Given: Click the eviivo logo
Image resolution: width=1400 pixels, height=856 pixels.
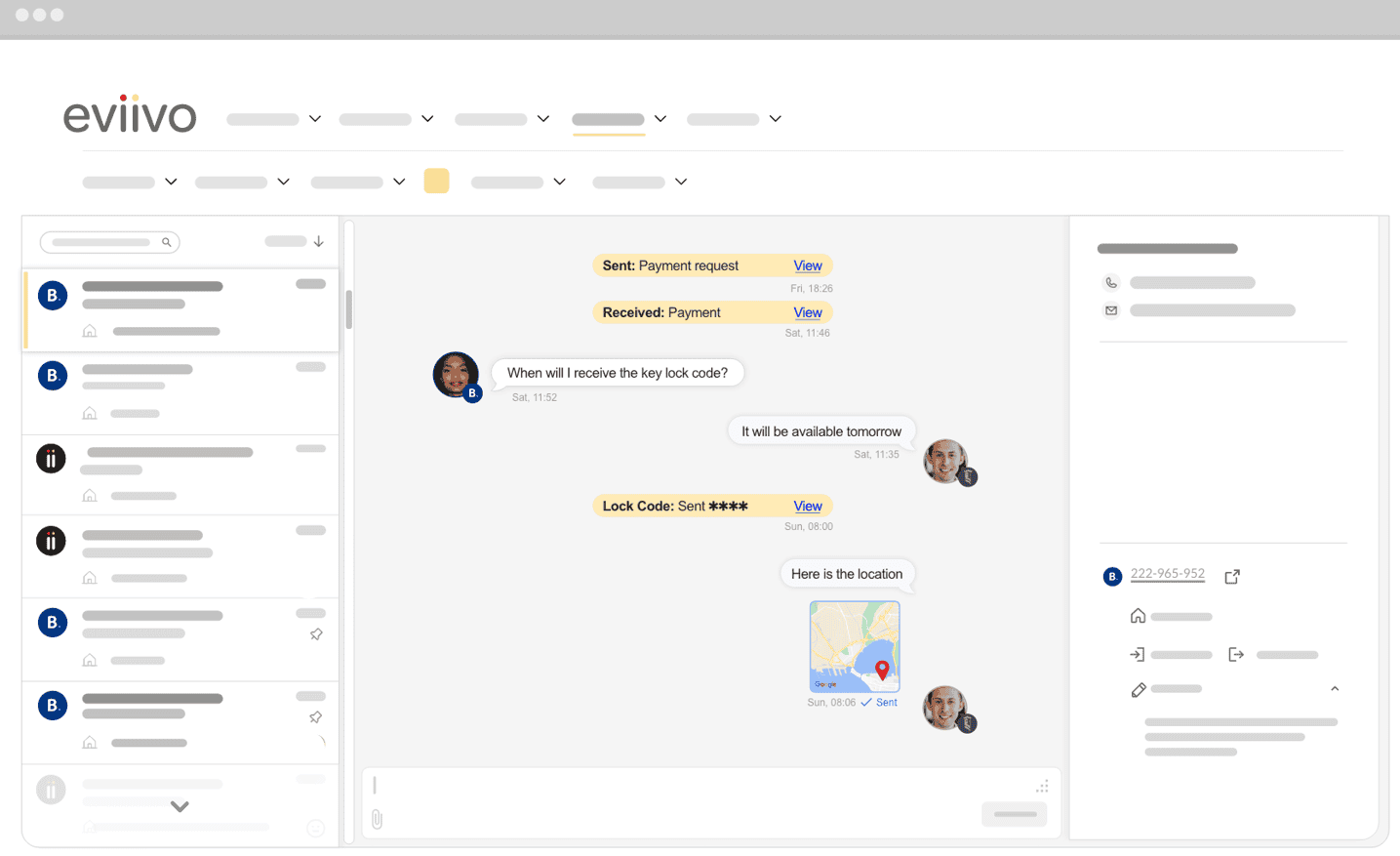Looking at the screenshot, I should click(130, 114).
